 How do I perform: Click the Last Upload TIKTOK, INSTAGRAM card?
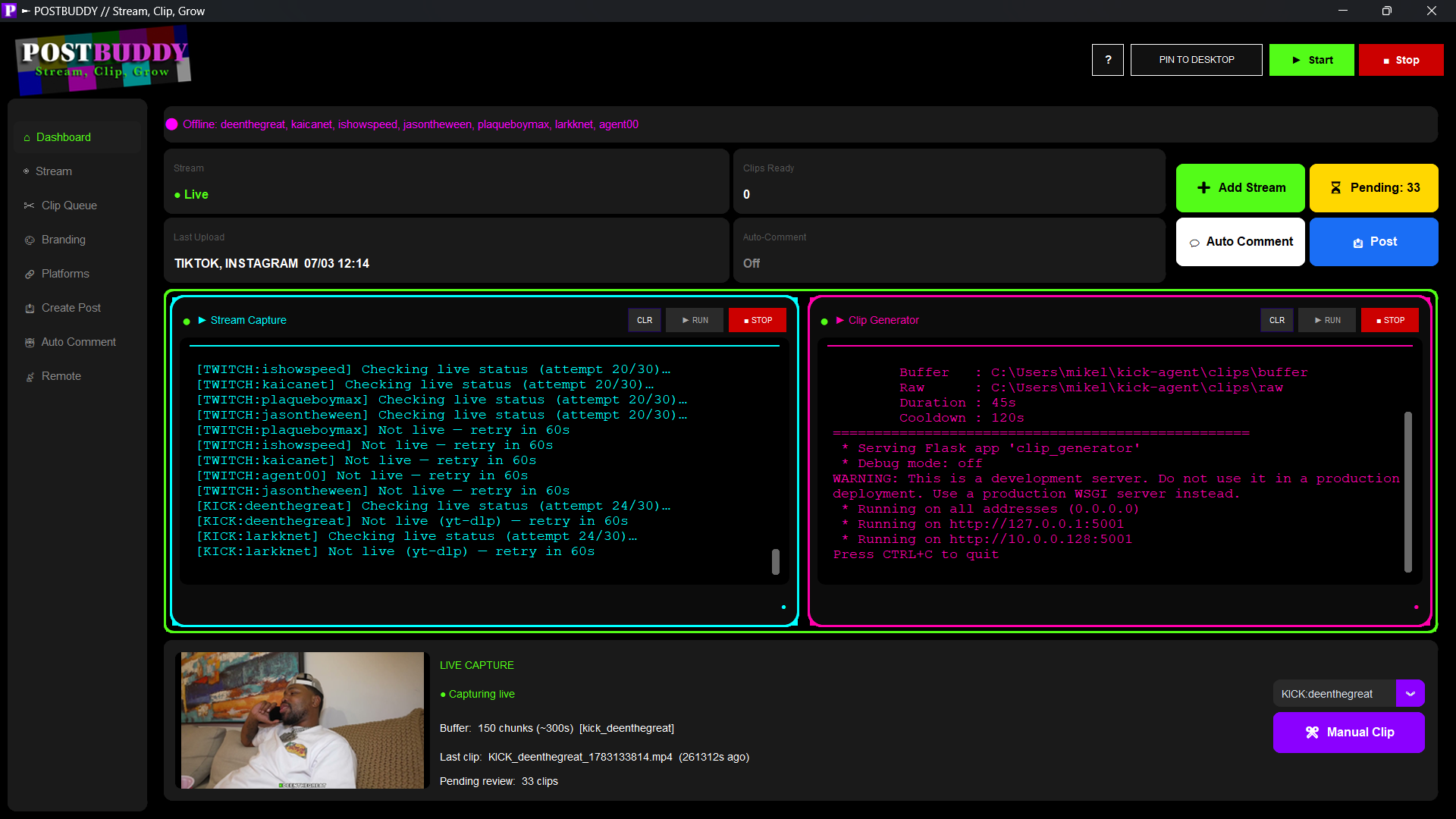click(447, 250)
